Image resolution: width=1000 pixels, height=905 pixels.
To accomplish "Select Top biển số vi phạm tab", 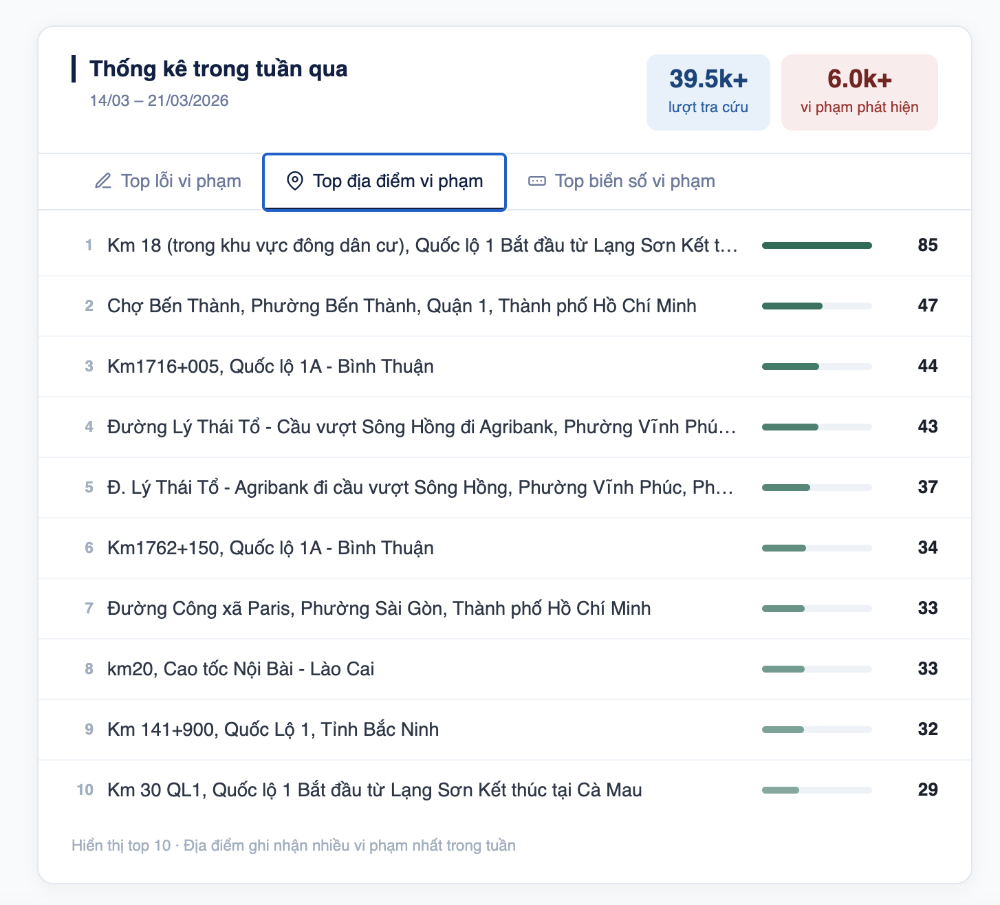I will coord(622,181).
